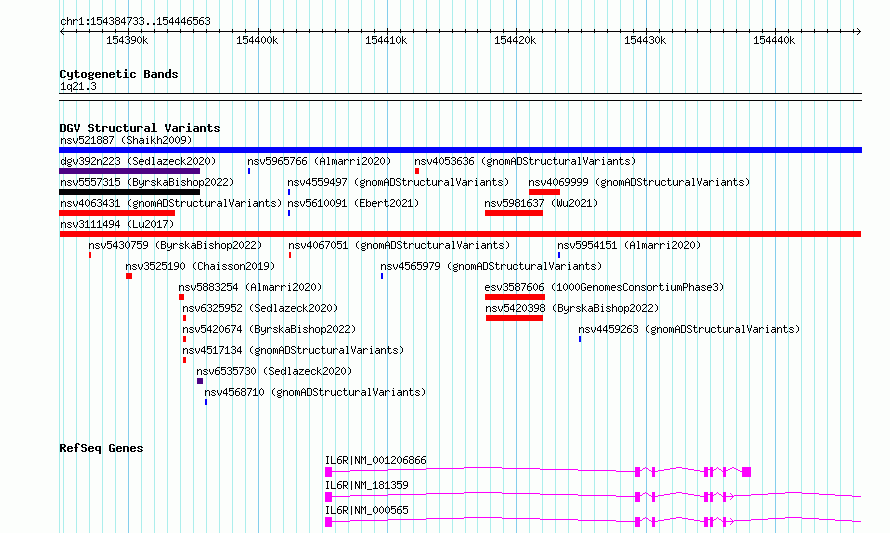Viewport: 890px width, 533px height.
Task: Click the 154420k ruler position
Action: [x=515, y=40]
